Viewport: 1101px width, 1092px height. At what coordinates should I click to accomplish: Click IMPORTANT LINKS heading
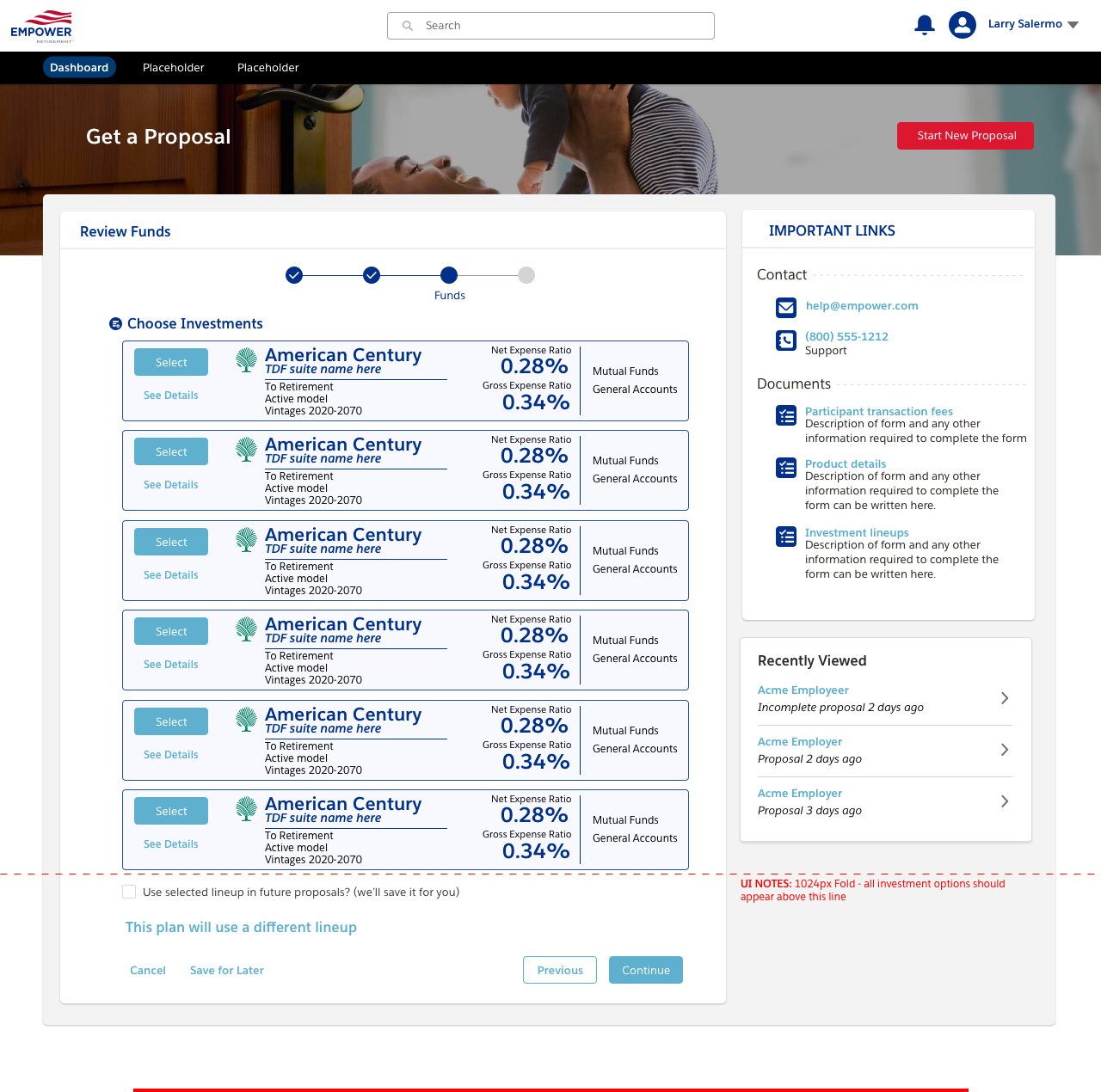pos(832,231)
